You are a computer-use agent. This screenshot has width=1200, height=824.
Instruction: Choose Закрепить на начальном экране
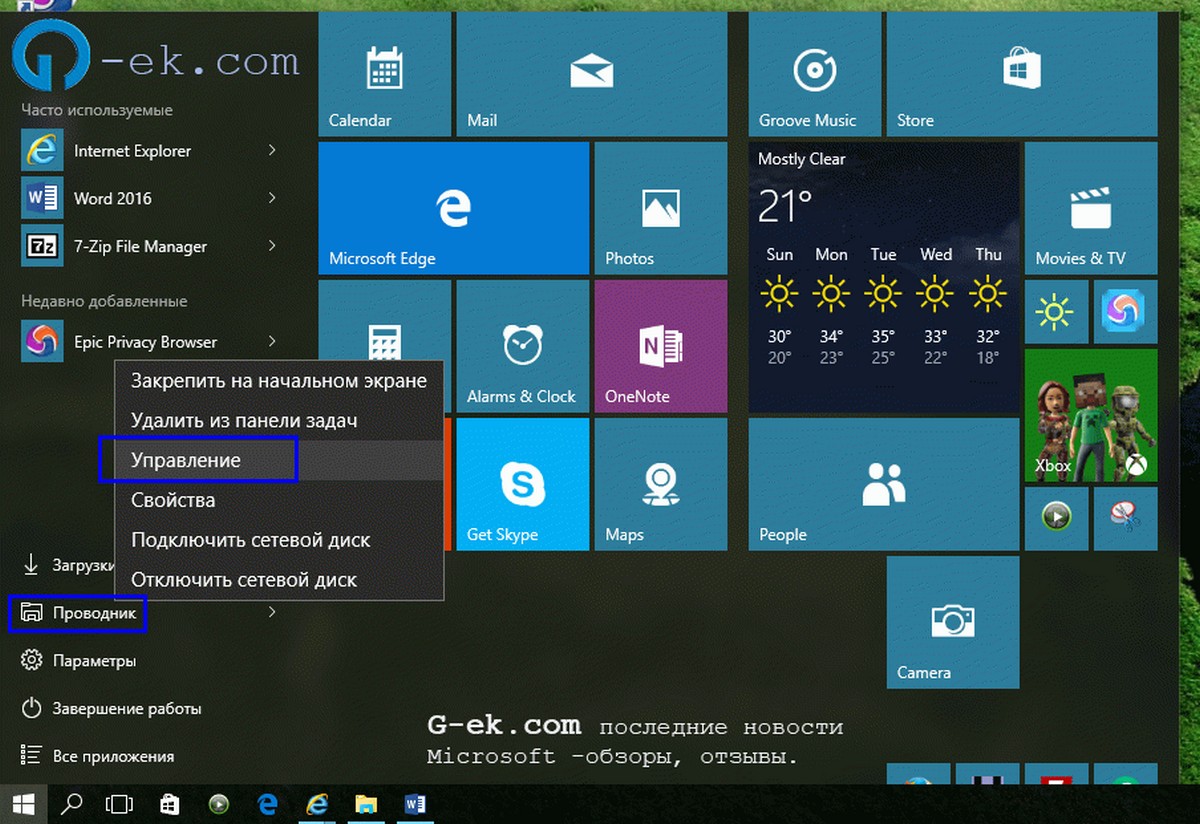279,381
